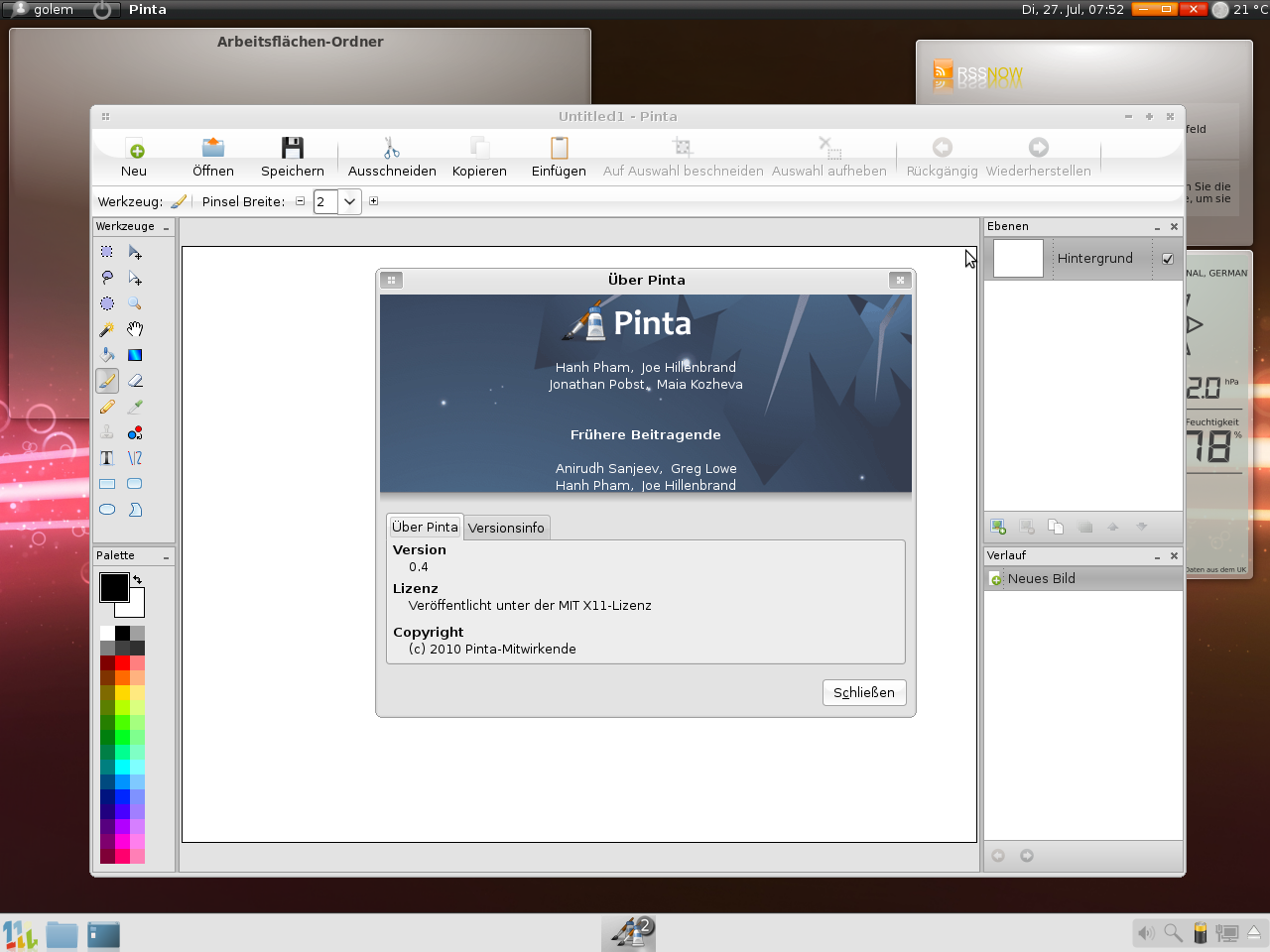Viewport: 1270px width, 952px height.
Task: Select the Pan hand tool
Action: (135, 329)
